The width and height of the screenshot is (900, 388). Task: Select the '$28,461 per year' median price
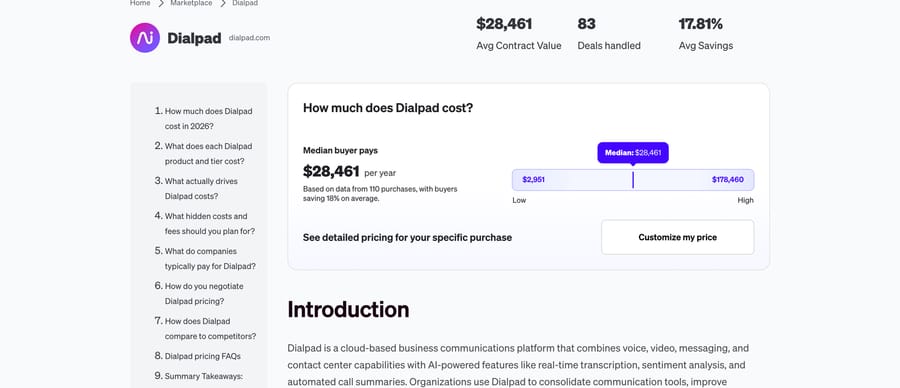pyautogui.click(x=349, y=171)
